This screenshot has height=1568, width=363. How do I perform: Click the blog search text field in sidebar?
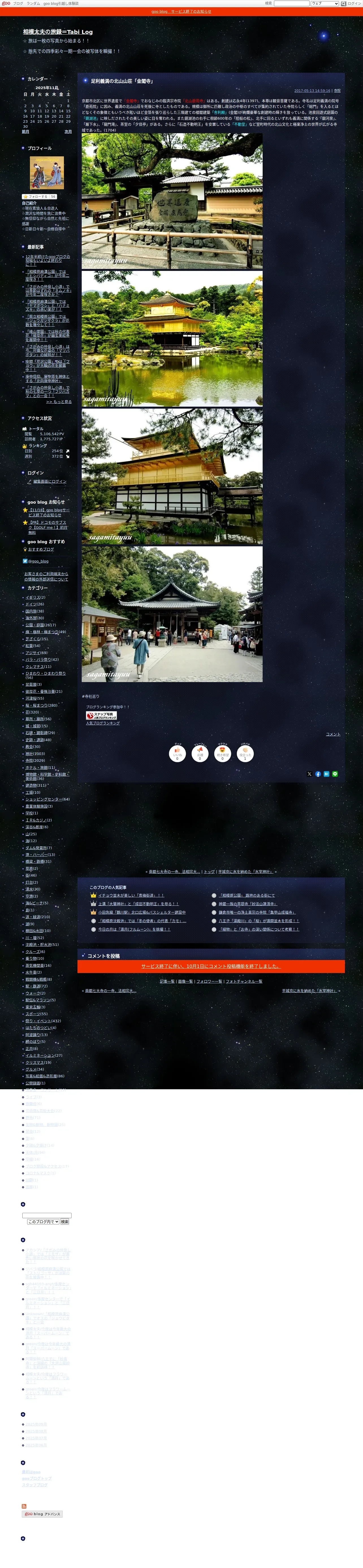tap(46, 1215)
